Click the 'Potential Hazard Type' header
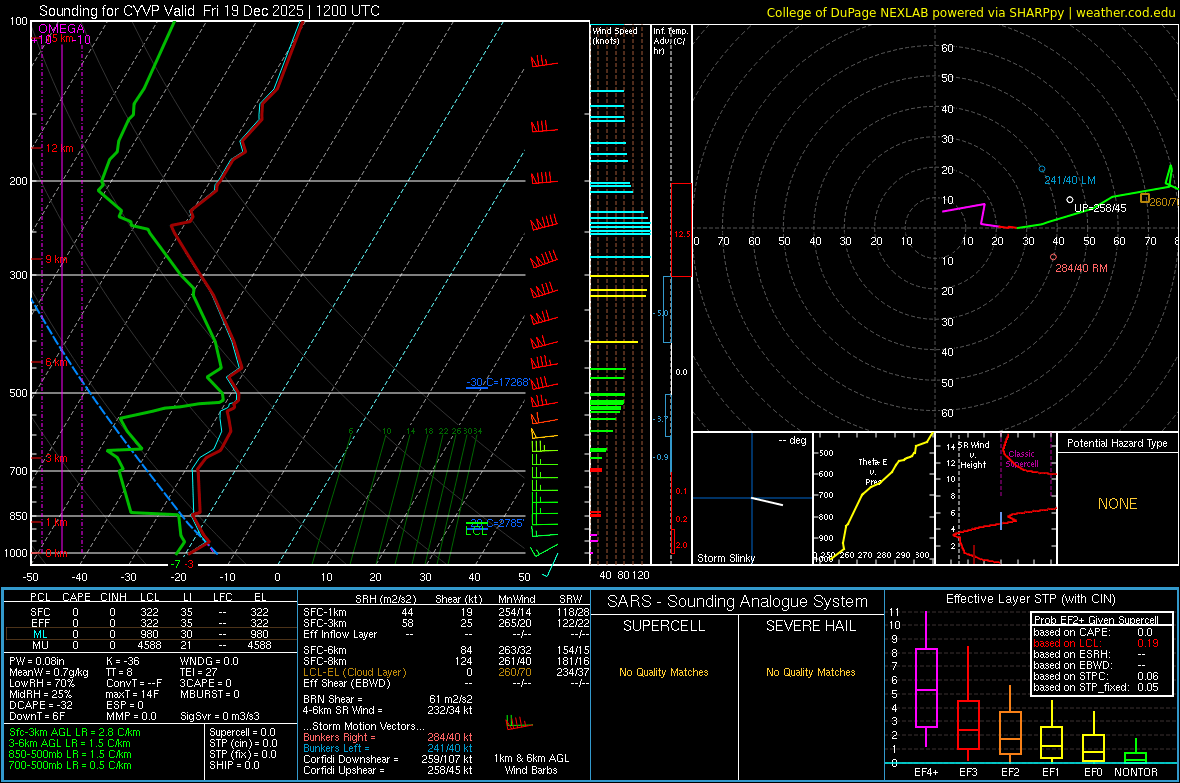This screenshot has height=783, width=1180. [x=1117, y=443]
